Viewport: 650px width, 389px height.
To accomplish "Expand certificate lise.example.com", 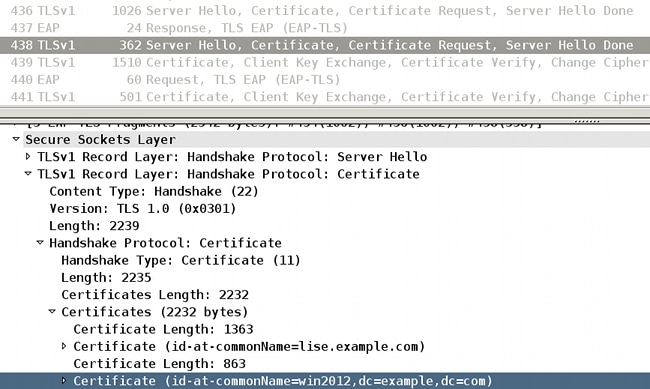I will coord(64,345).
